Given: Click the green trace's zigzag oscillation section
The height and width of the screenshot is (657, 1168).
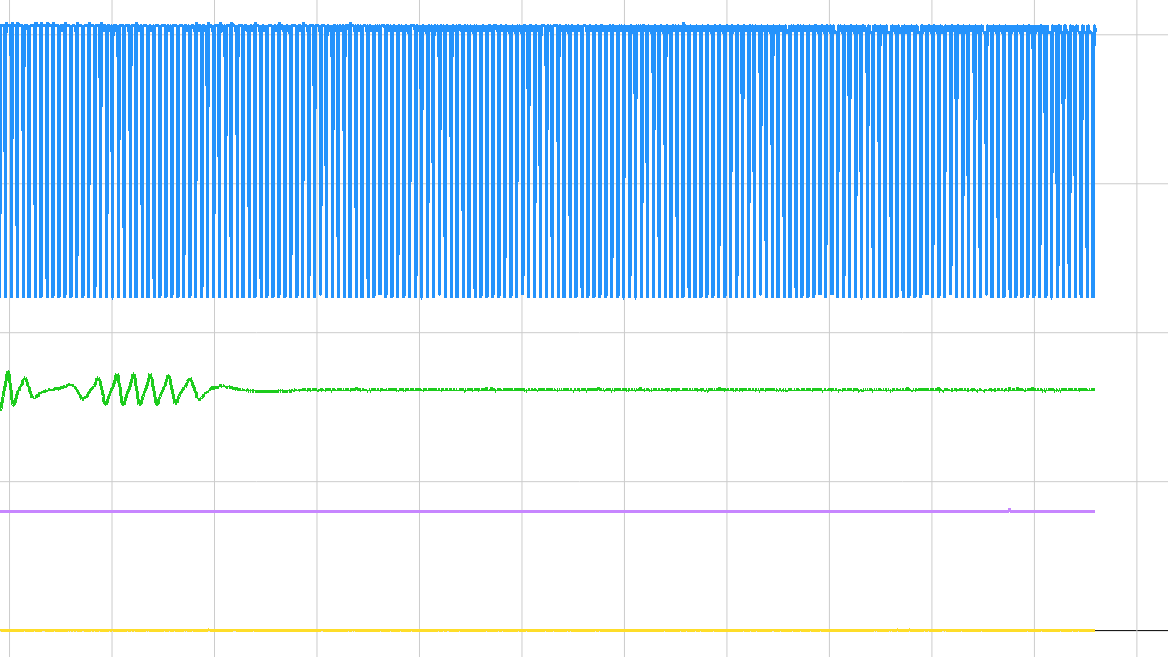Looking at the screenshot, I should click(140, 389).
